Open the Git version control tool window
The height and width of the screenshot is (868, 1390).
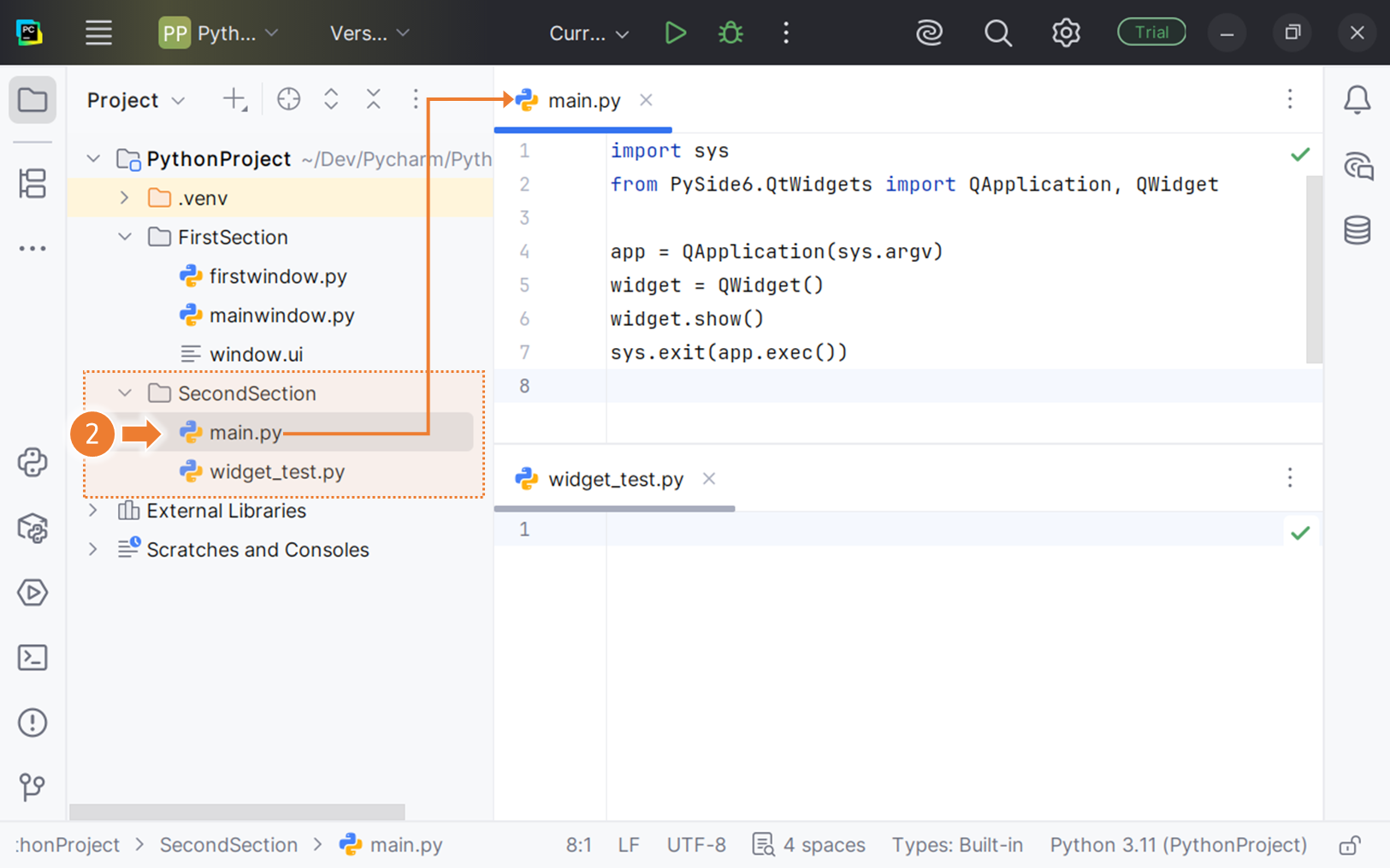(33, 787)
